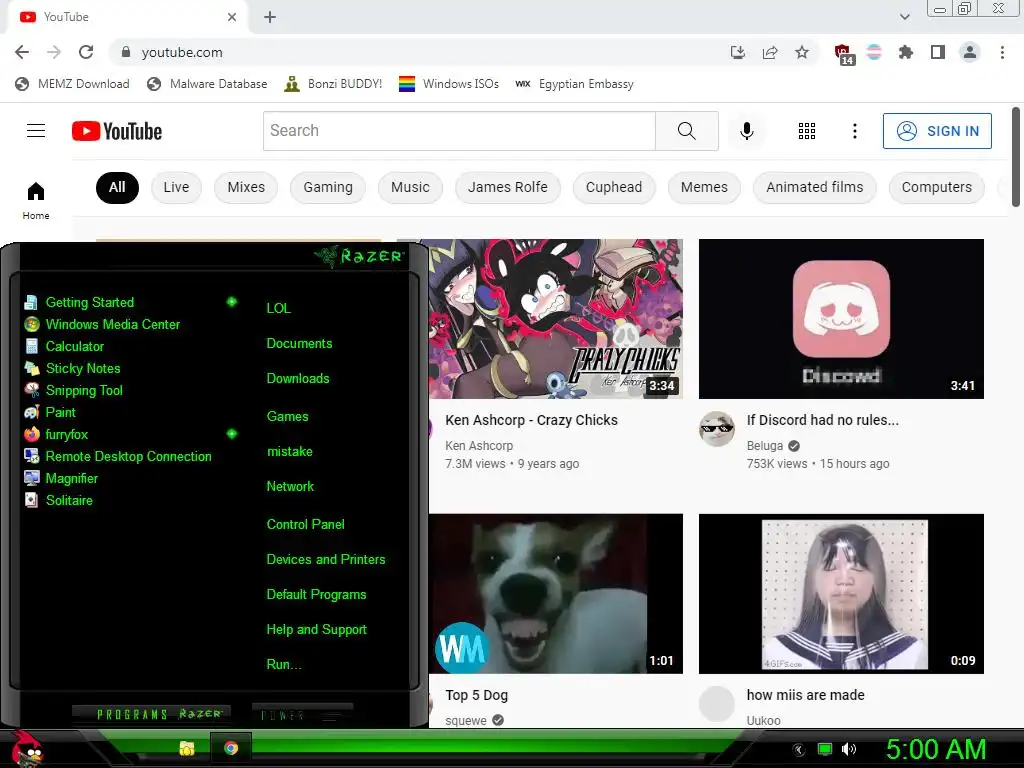
Task: Open Control Panel in start menu
Action: [x=306, y=524]
